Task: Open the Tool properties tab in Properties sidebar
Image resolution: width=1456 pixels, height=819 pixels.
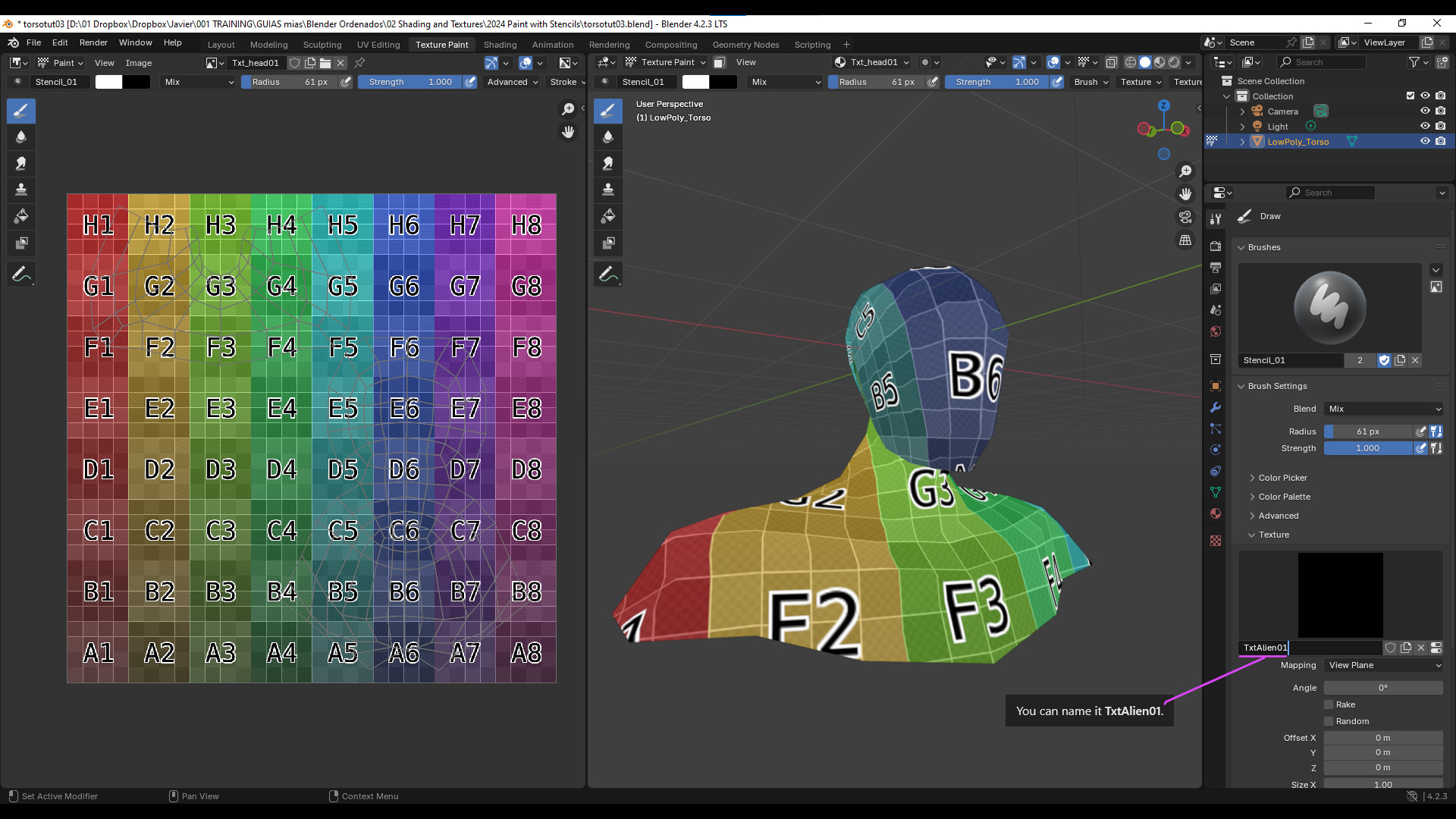Action: click(x=1216, y=218)
